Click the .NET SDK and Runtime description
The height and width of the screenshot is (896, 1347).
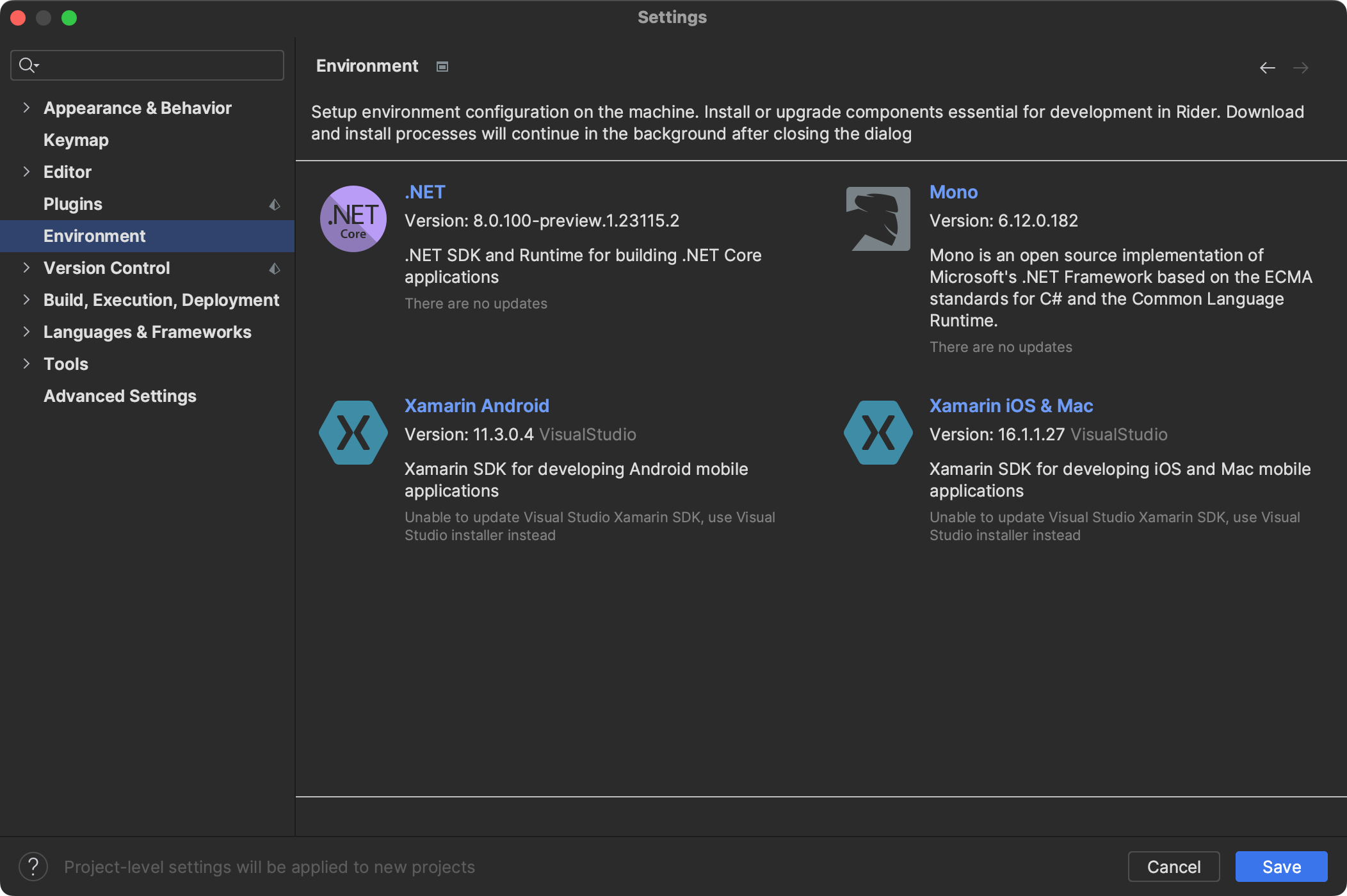pyautogui.click(x=583, y=266)
